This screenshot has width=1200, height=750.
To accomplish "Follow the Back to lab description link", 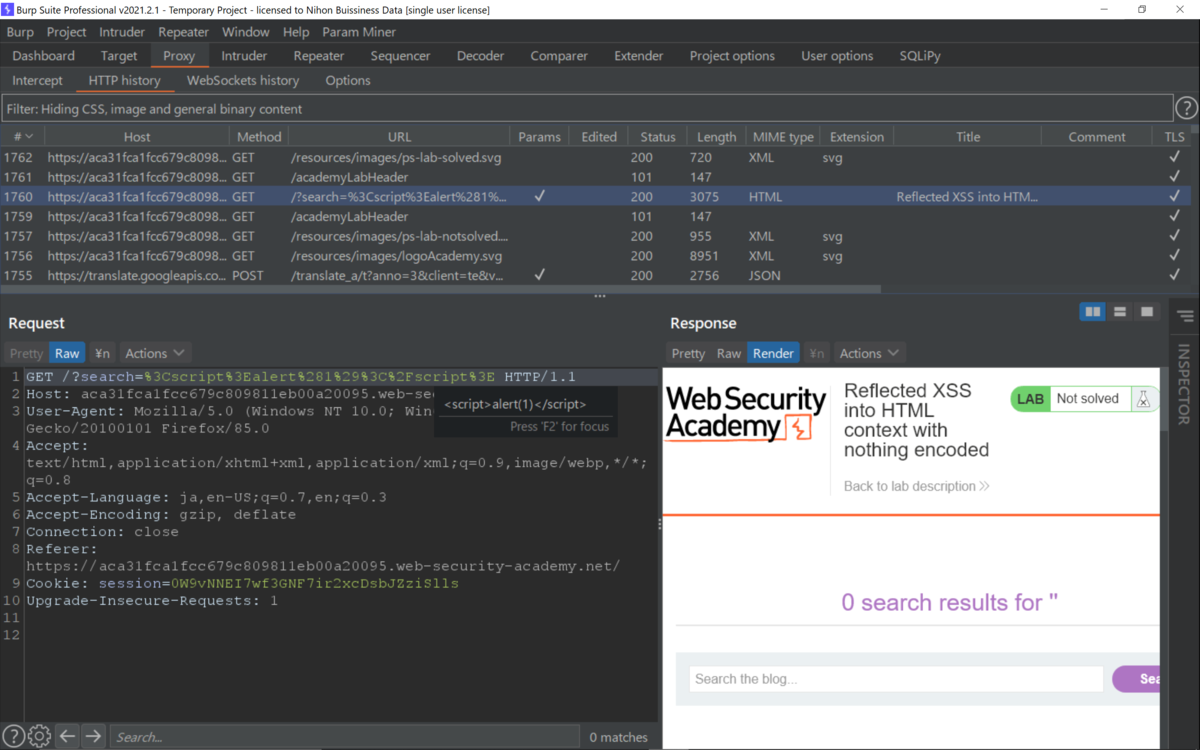I will [915, 486].
